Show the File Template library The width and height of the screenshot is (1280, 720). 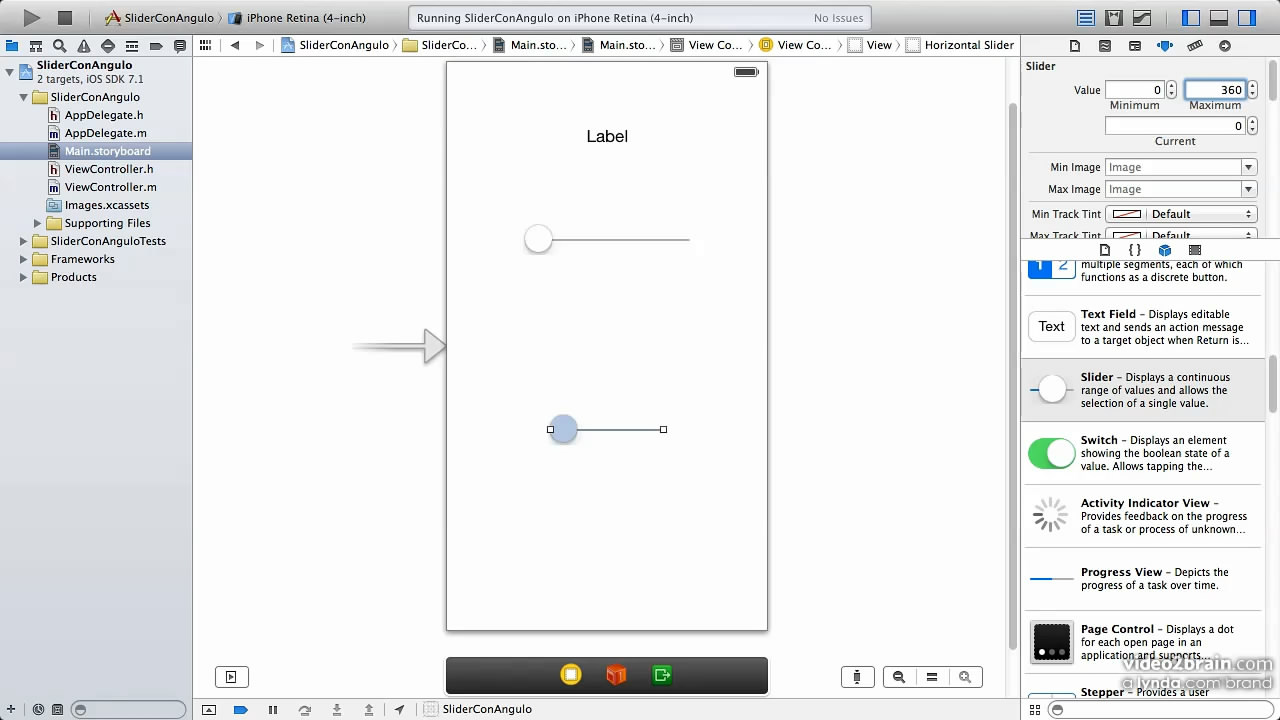click(x=1105, y=250)
